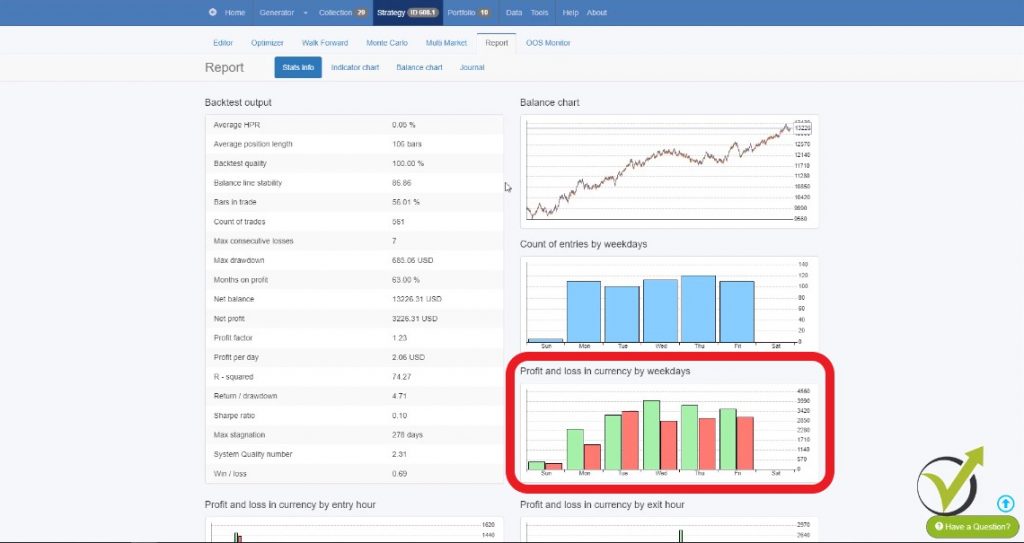Open the Help menu
The image size is (1024, 543).
click(570, 12)
